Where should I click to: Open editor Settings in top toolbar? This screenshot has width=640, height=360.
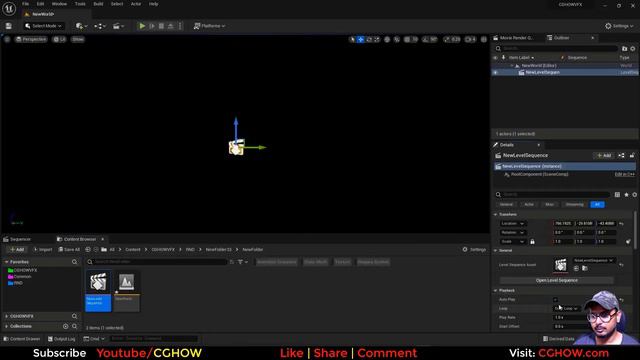click(x=619, y=26)
